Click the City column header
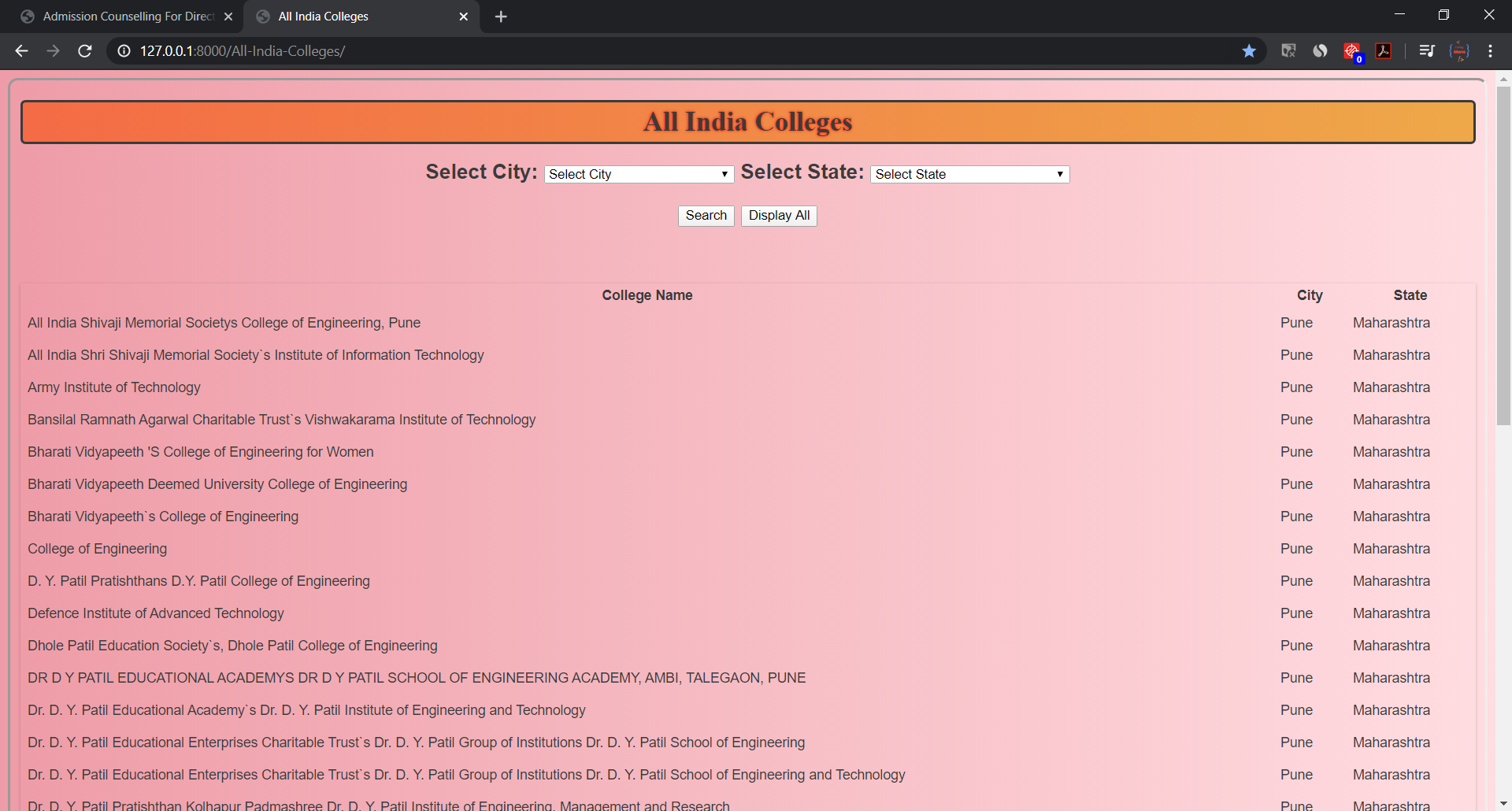This screenshot has height=811, width=1512. (1310, 295)
